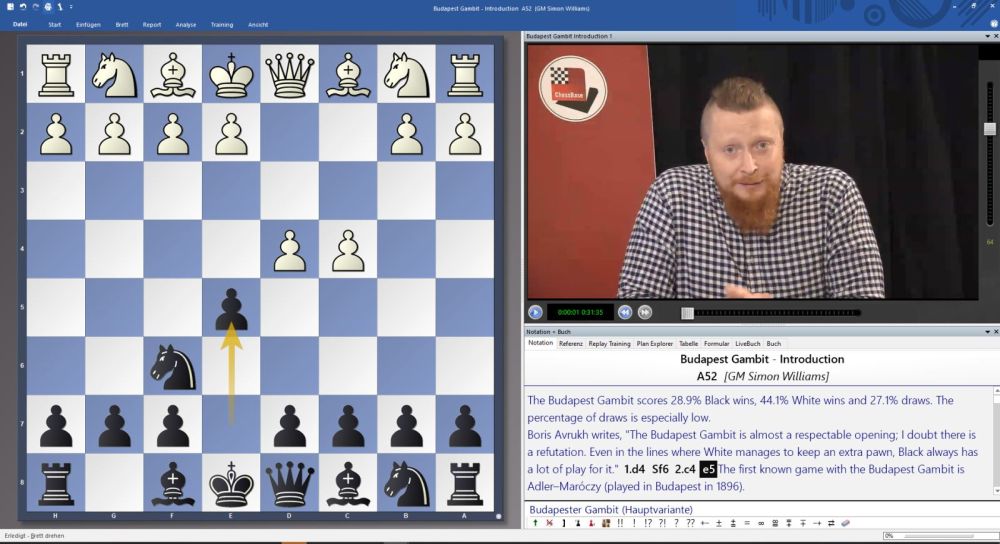Click the '∓' Black is better symbol
This screenshot has width=1000, height=544.
pyautogui.click(x=802, y=523)
